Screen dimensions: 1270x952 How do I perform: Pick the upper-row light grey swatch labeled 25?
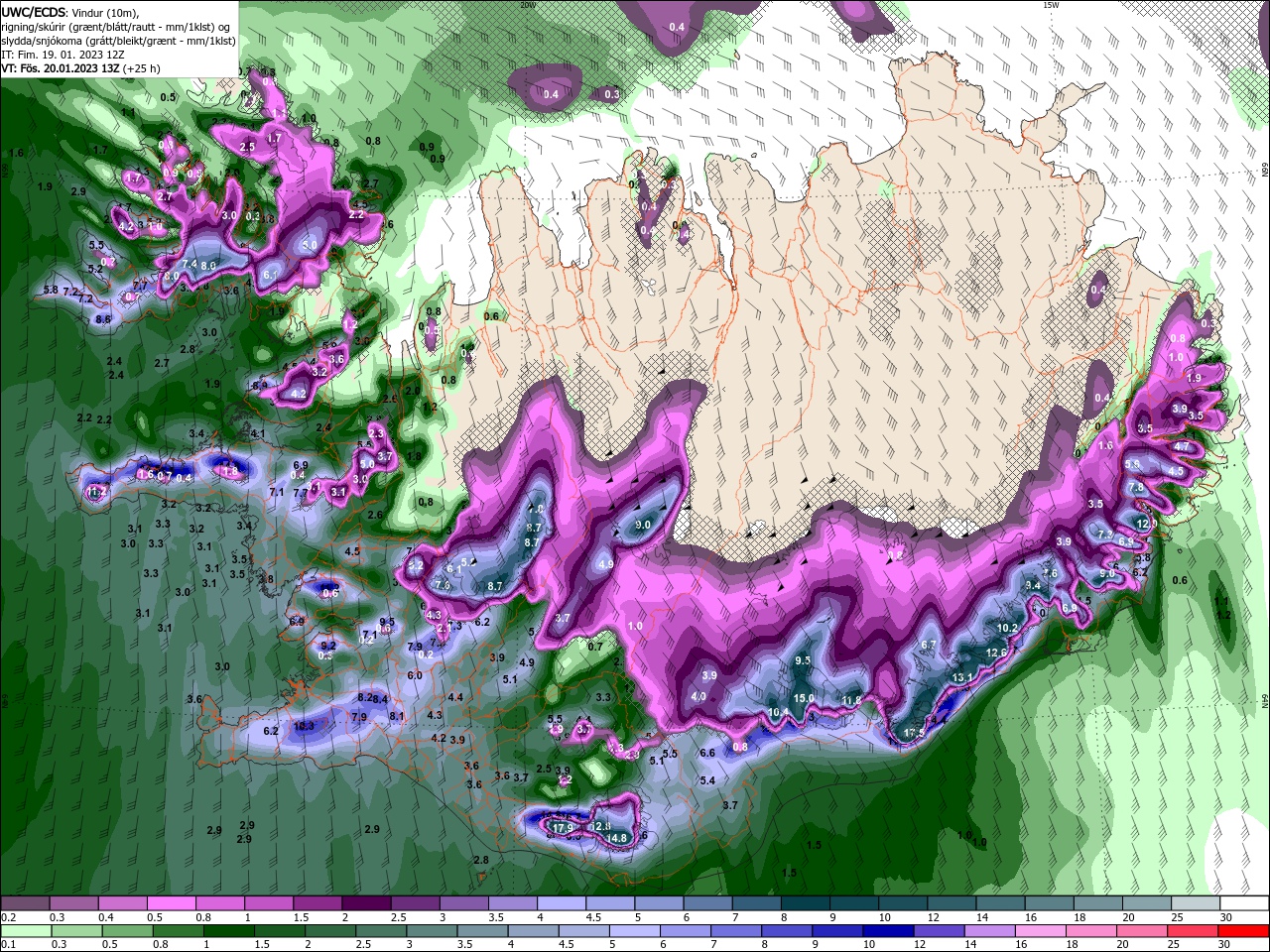[1196, 903]
